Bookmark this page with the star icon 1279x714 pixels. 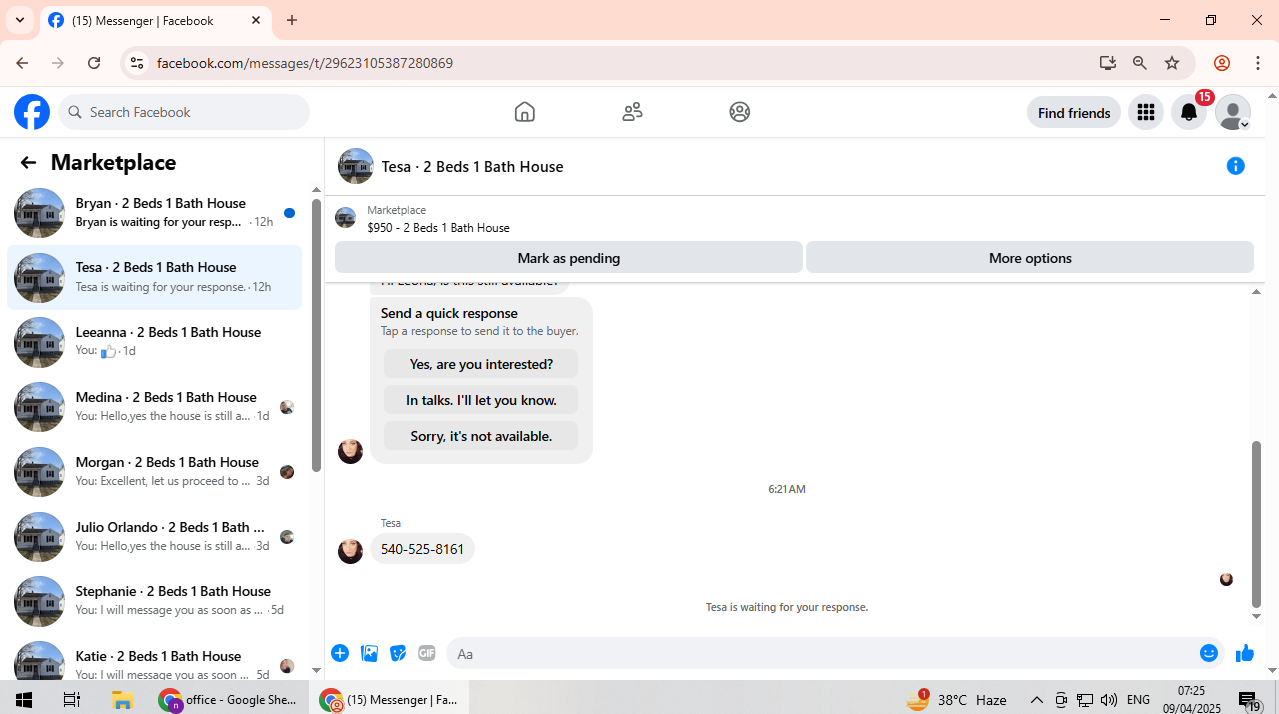(x=1172, y=63)
